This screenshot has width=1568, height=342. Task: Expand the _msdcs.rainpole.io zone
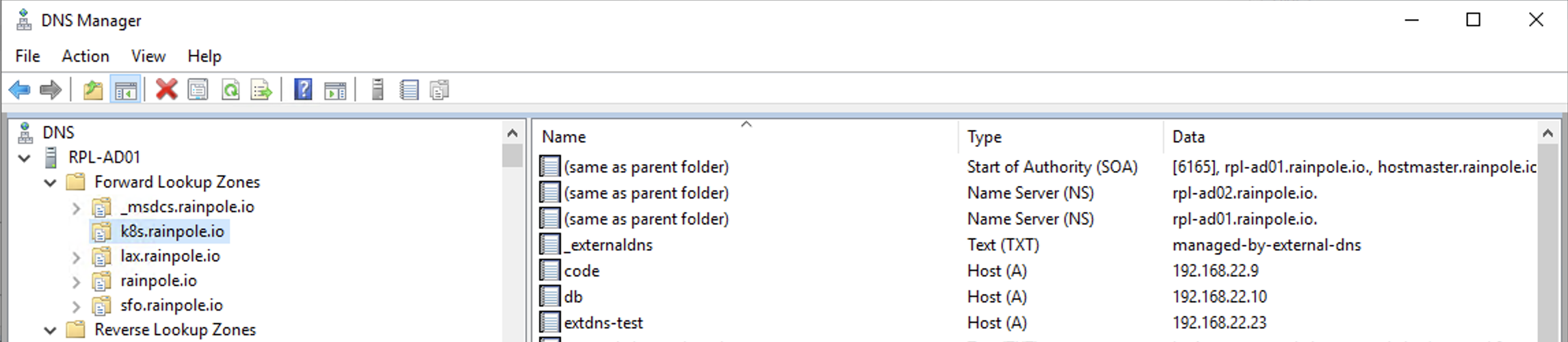coord(76,207)
